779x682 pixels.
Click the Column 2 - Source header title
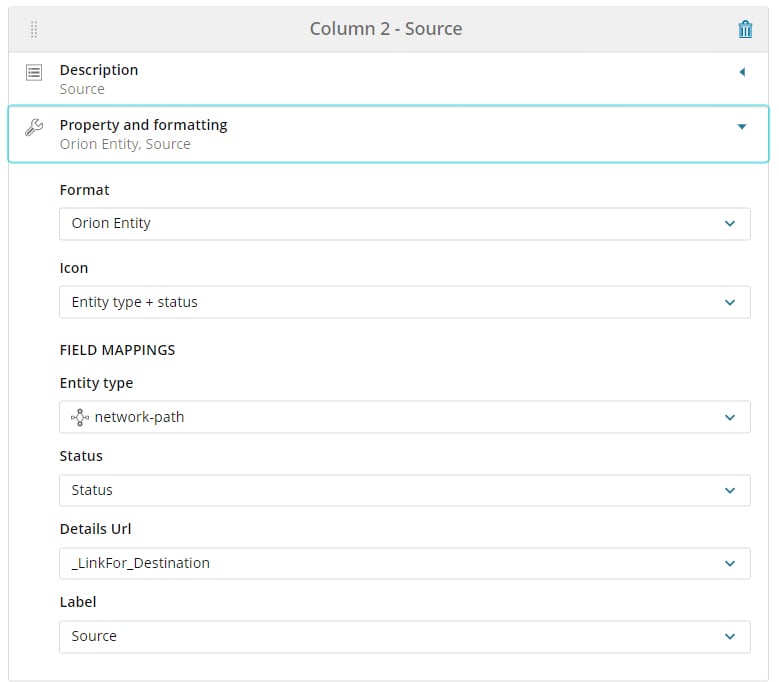click(386, 29)
